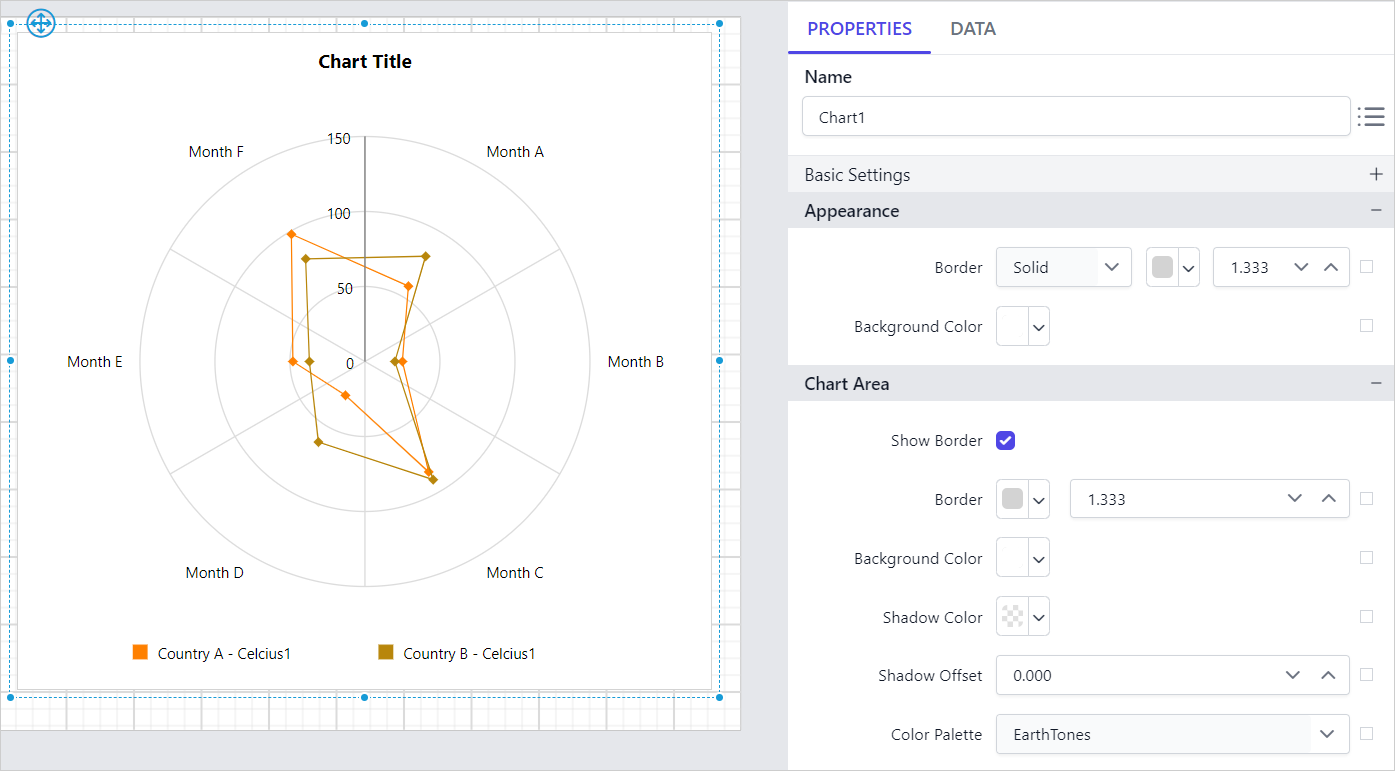
Task: Expand the Basic Settings section header
Action: pos(1091,174)
